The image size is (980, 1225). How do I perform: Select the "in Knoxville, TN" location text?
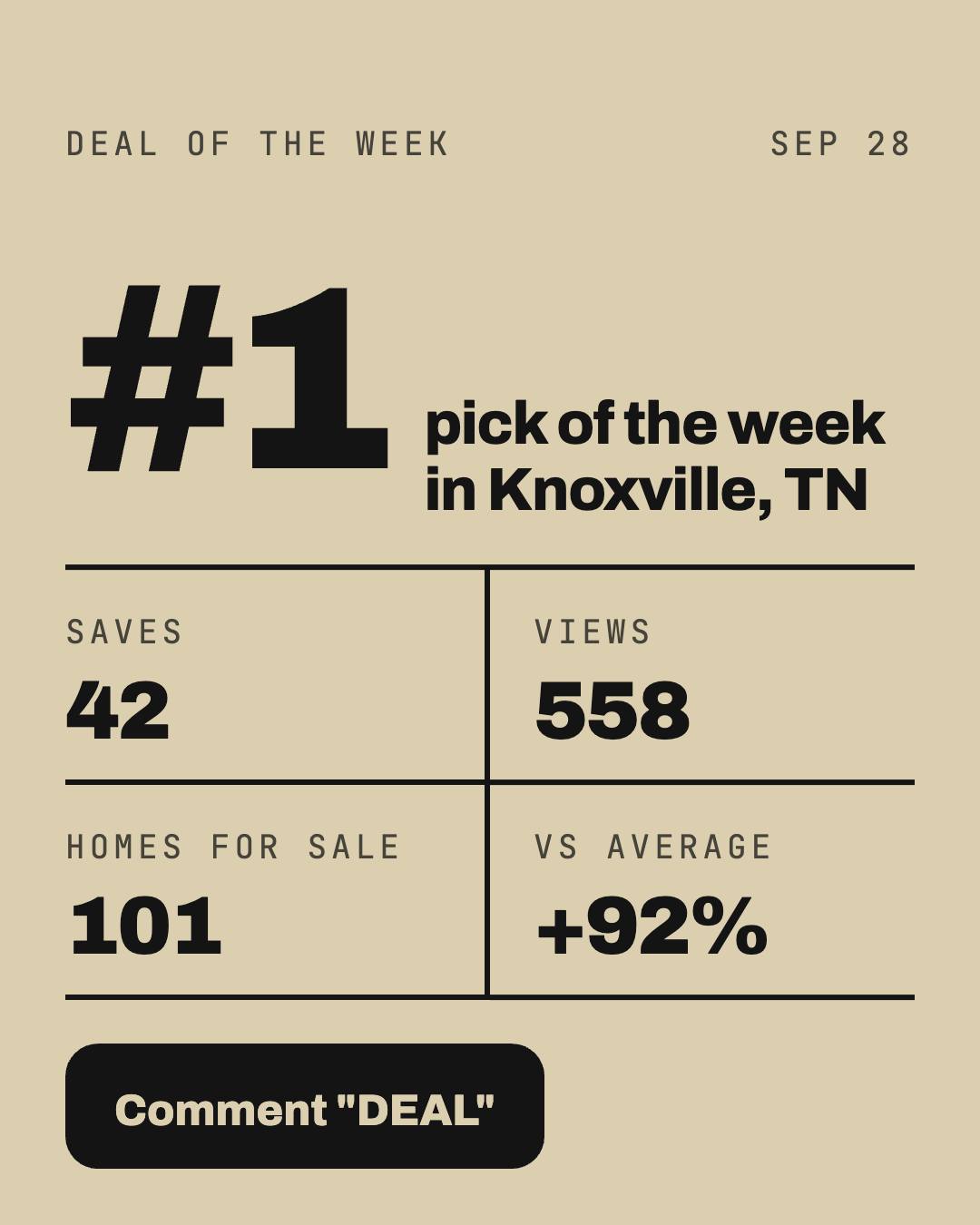tap(647, 490)
